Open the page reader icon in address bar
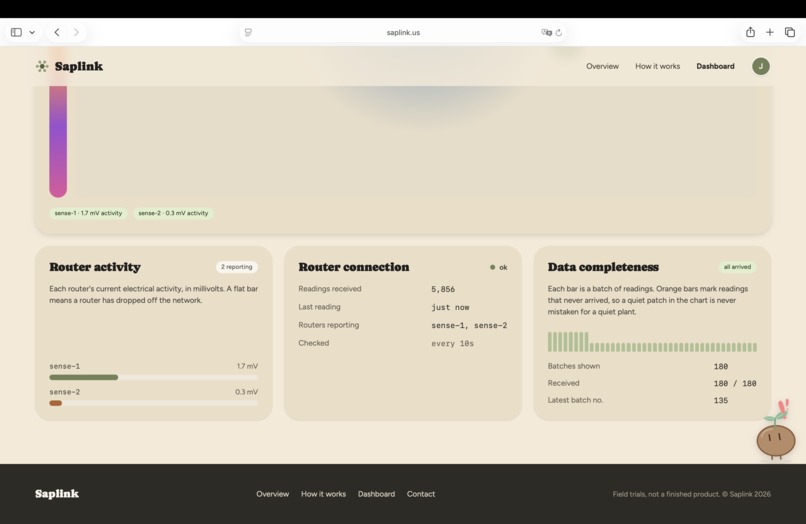806x524 pixels. 248,32
